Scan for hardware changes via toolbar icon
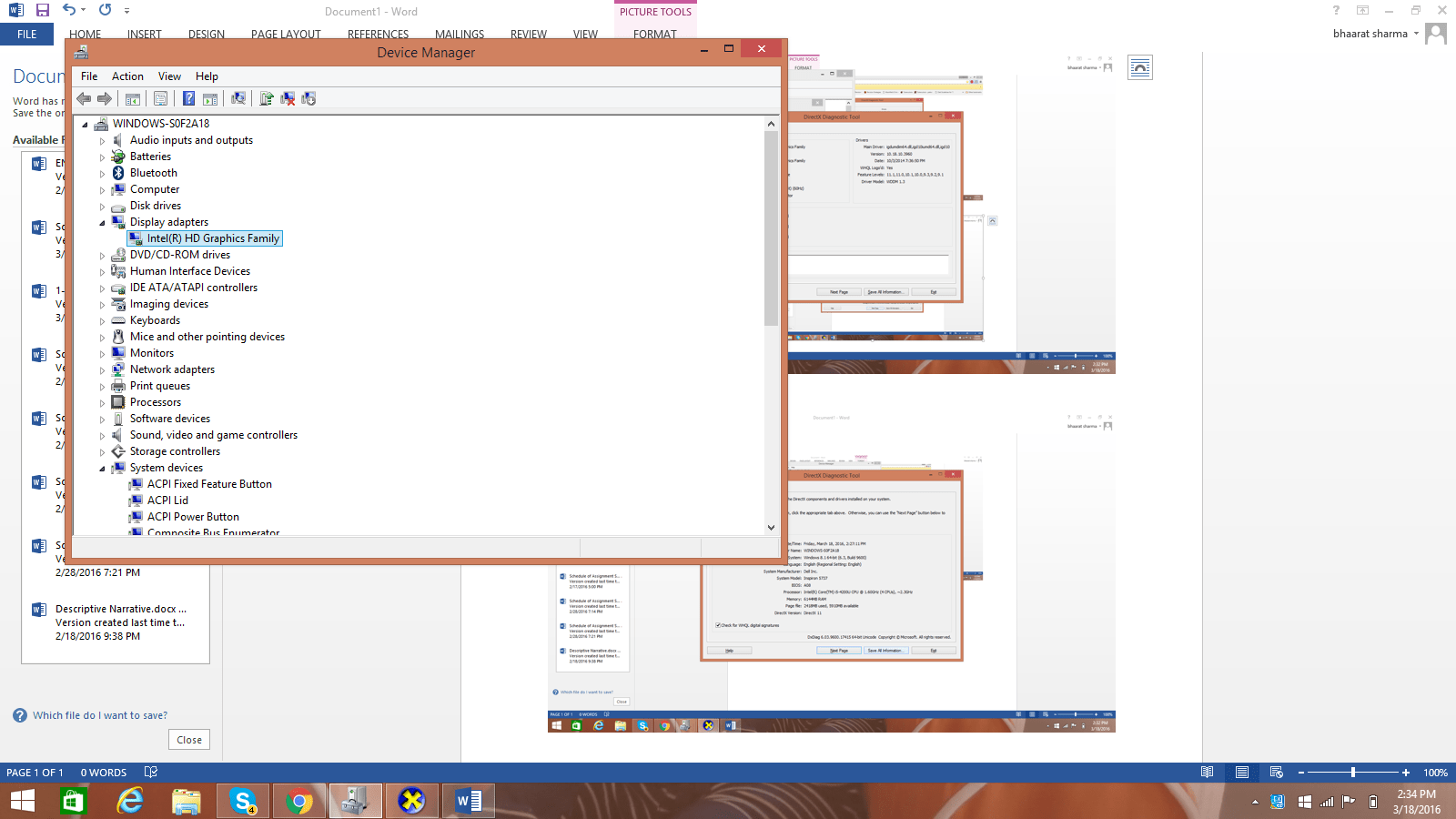 coord(238,98)
